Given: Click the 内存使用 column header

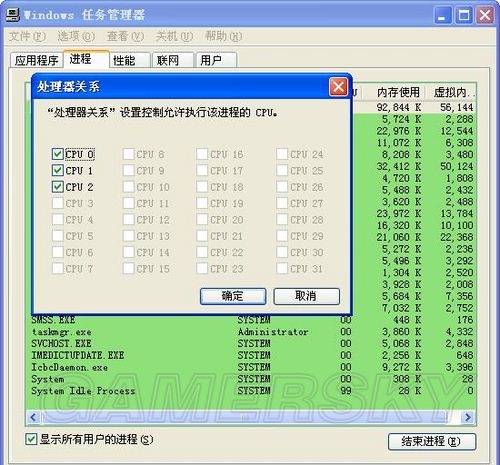Looking at the screenshot, I should tap(397, 92).
